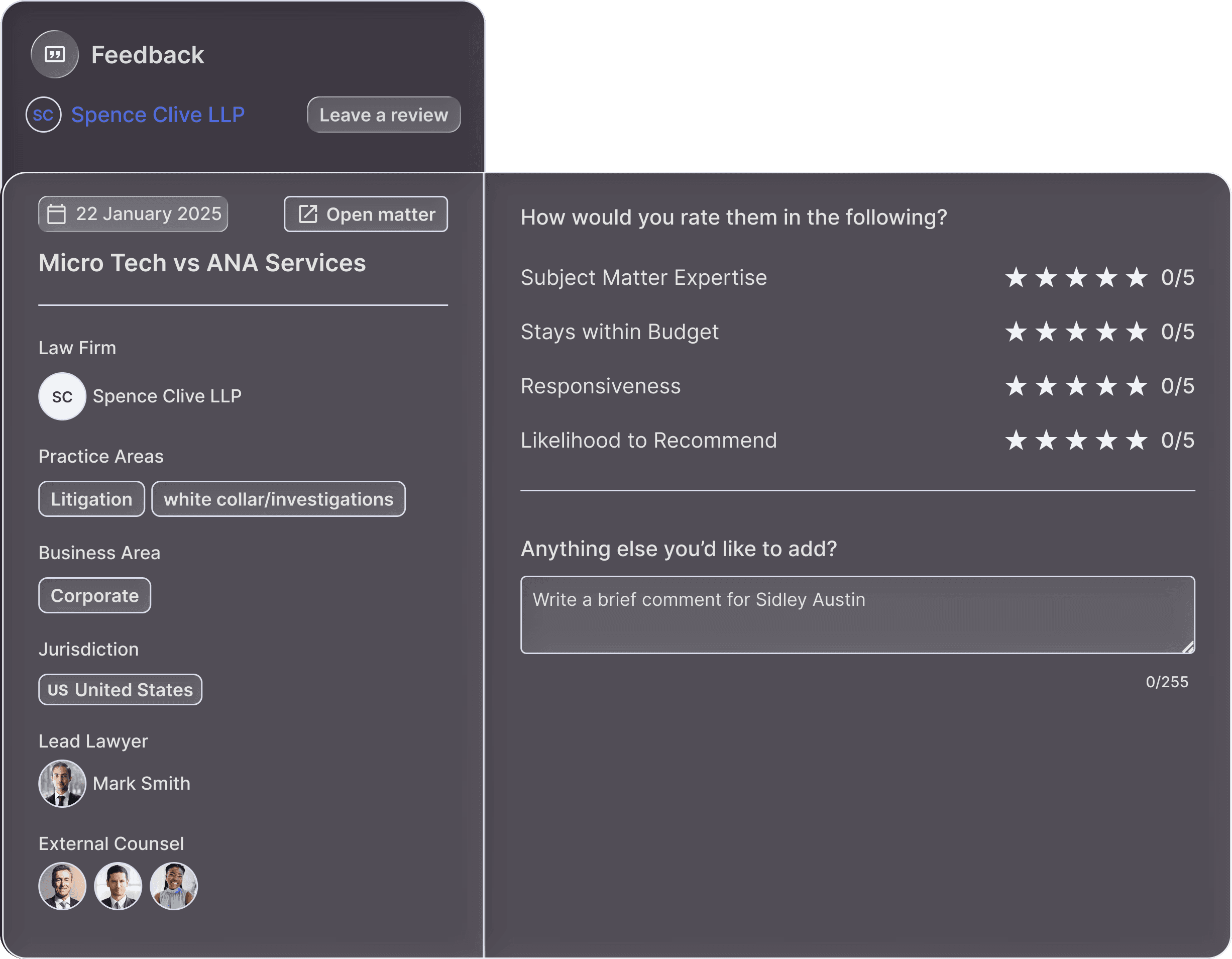Click Mark Smith's profile photo
This screenshot has height=959, width=1232.
pyautogui.click(x=62, y=783)
